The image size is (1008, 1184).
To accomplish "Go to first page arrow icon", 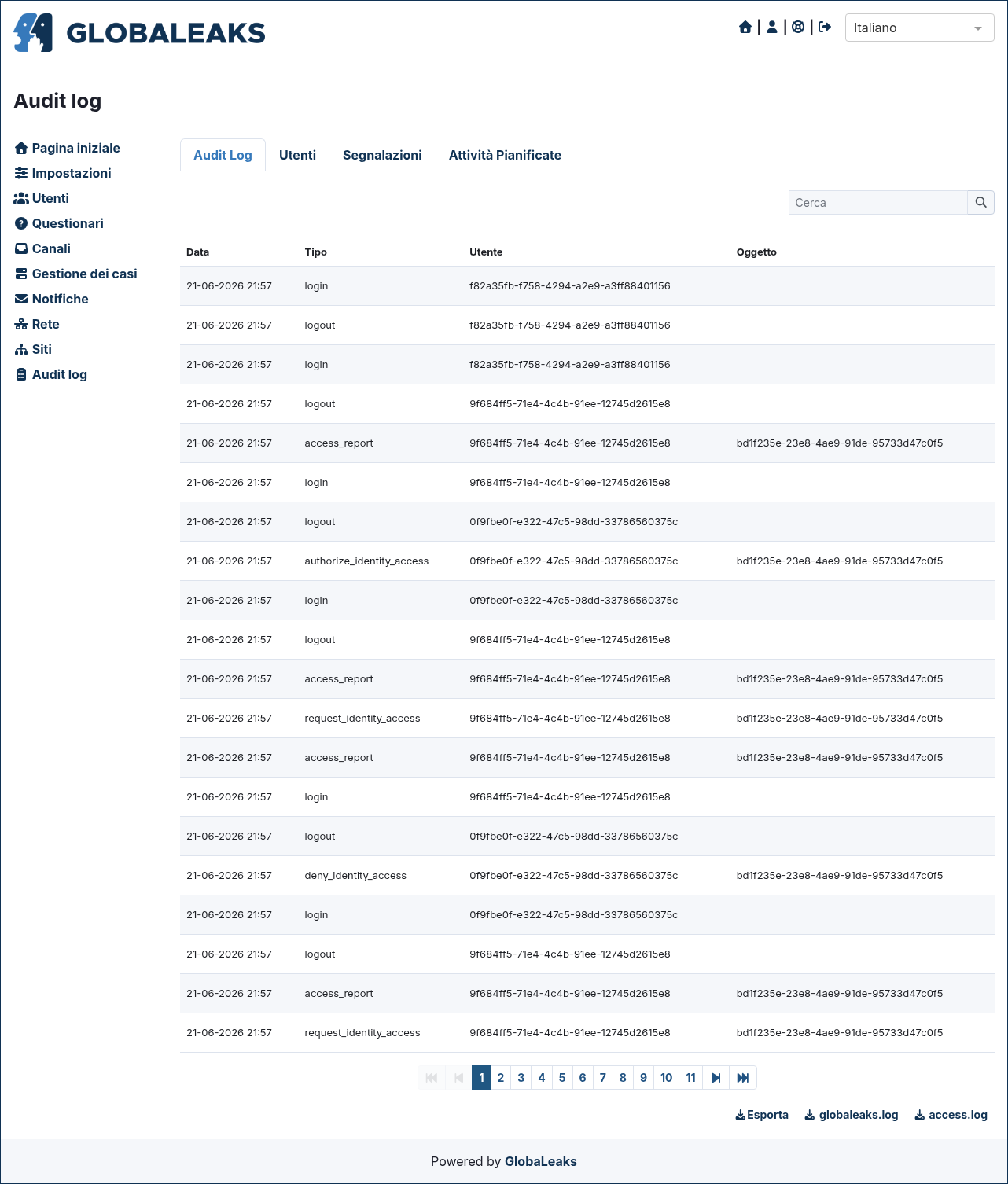I will 432,1078.
